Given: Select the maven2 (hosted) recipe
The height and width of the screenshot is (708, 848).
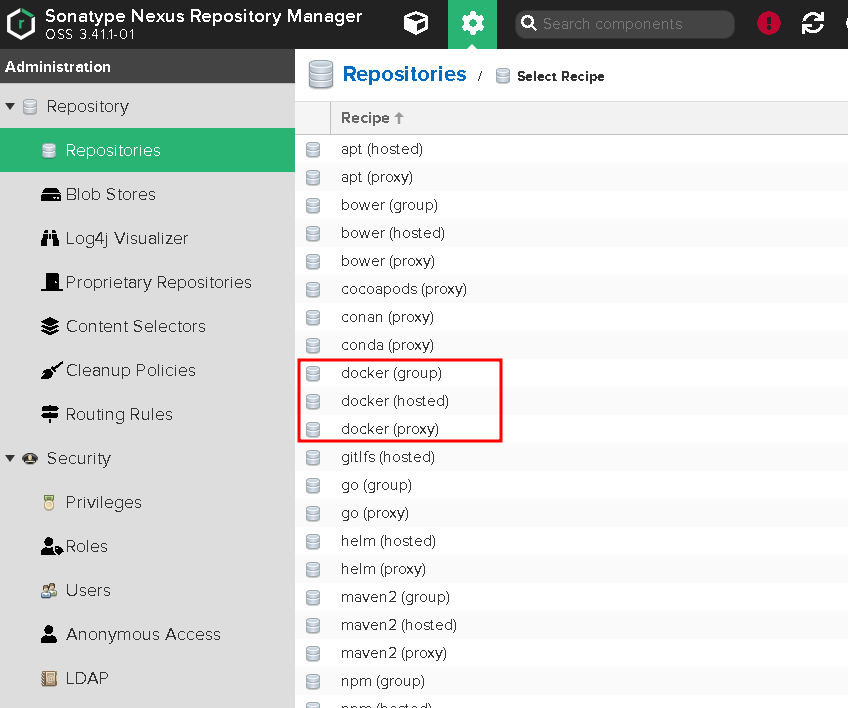Looking at the screenshot, I should [571, 625].
